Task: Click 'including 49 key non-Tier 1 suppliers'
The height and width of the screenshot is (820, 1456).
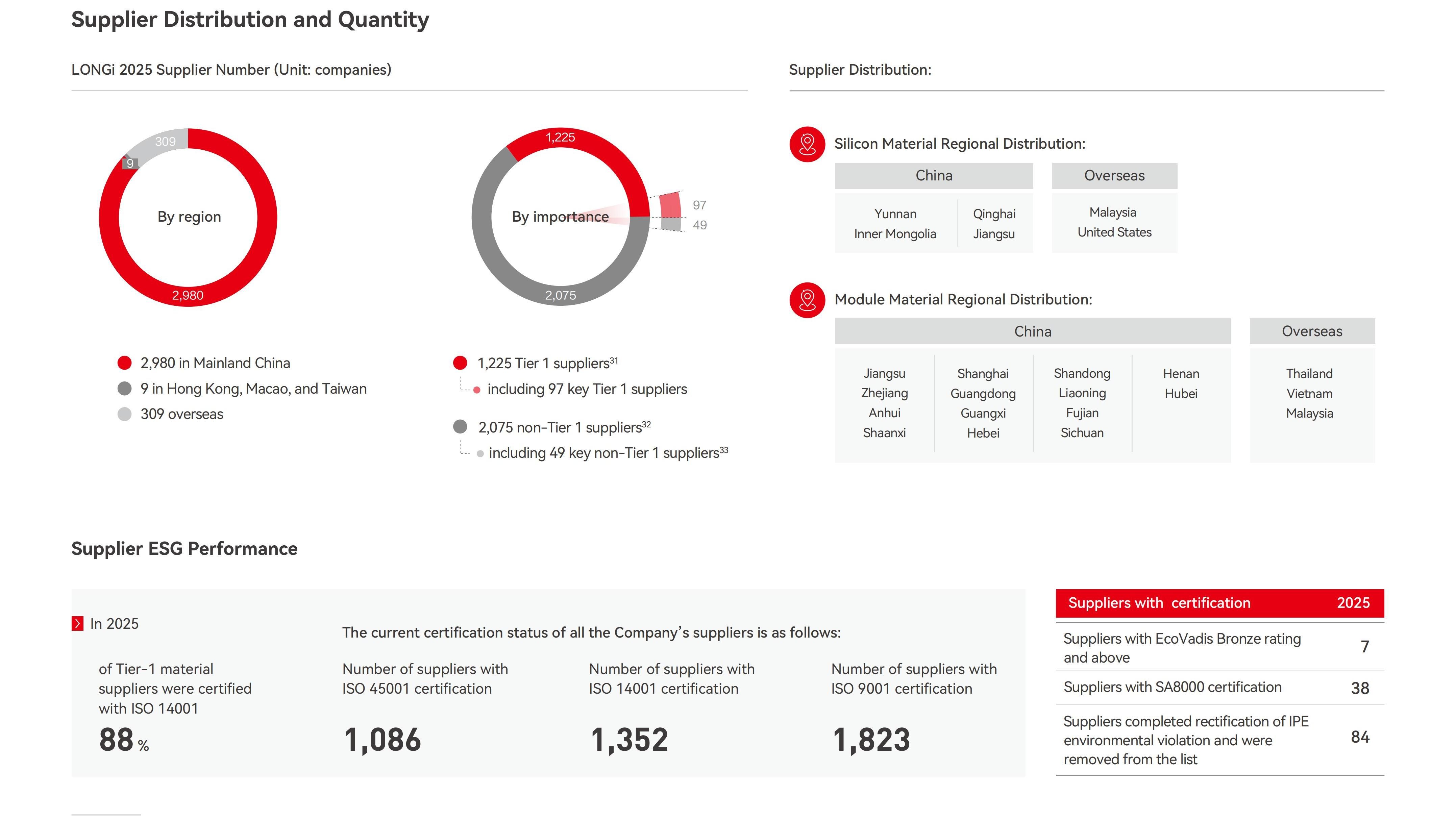Action: pyautogui.click(x=608, y=453)
